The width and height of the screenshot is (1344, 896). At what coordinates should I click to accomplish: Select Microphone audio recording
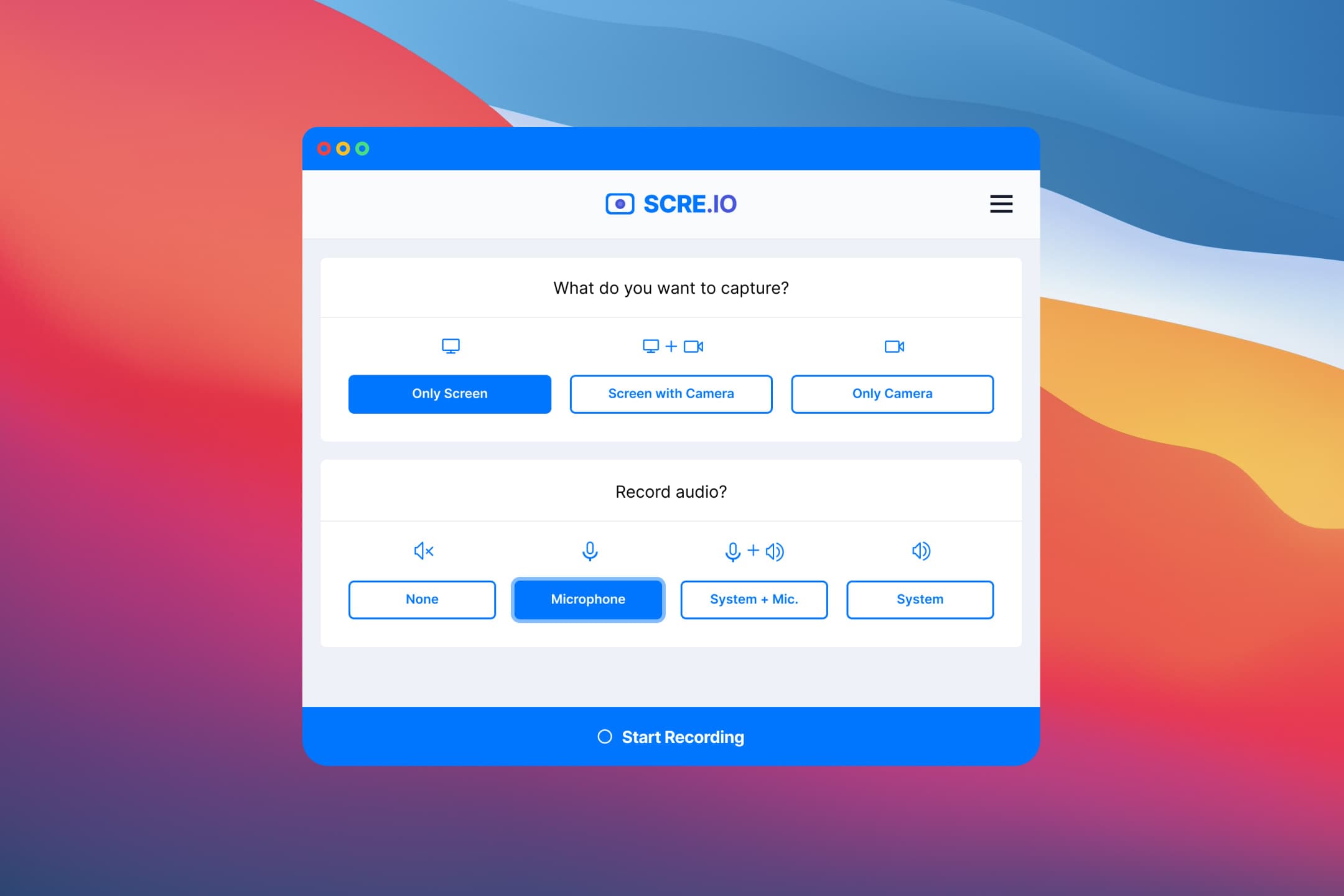[589, 598]
